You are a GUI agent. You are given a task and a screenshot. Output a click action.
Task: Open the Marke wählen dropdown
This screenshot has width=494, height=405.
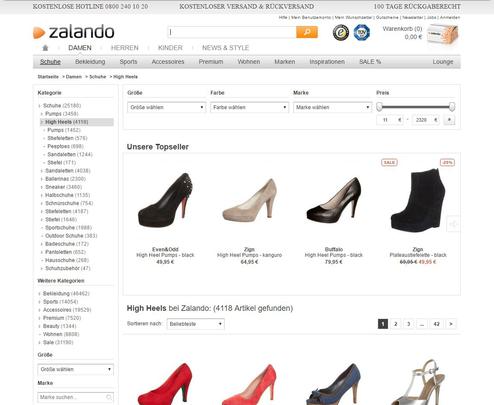(x=332, y=107)
